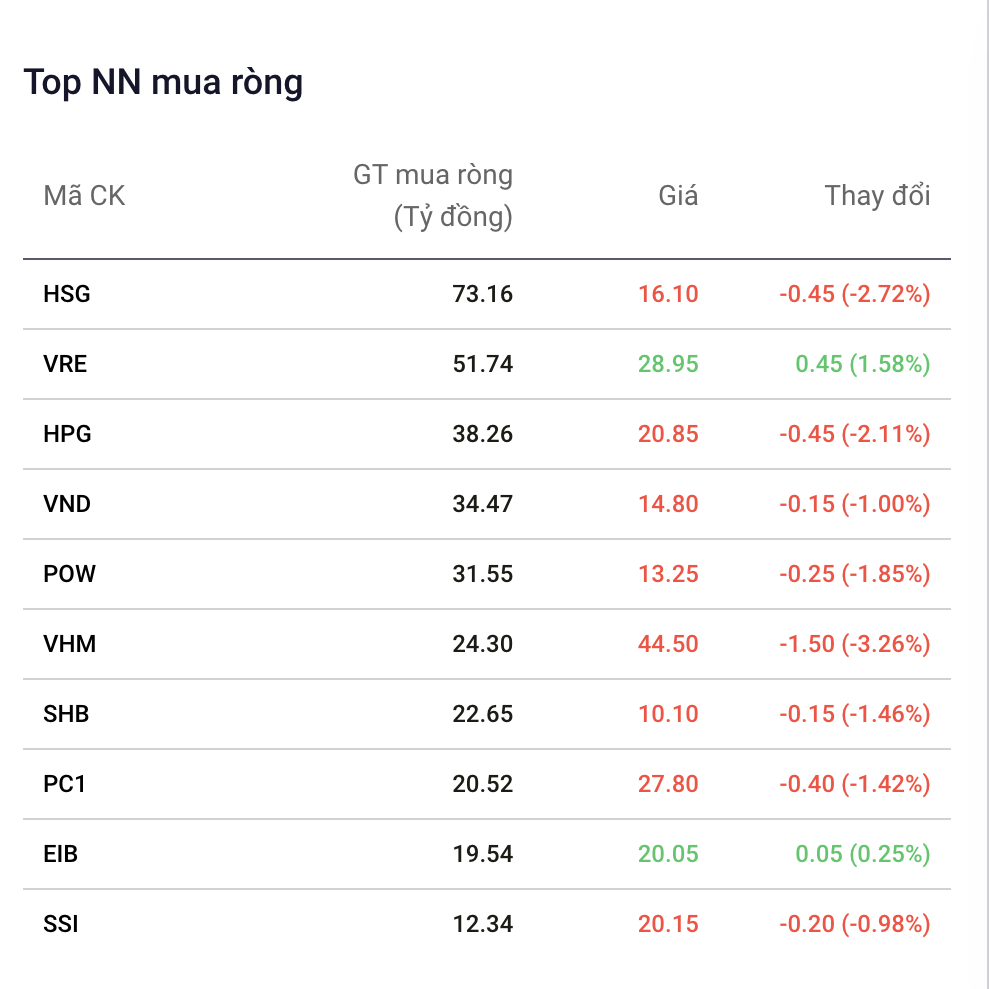Click VRE price 28.95
This screenshot has width=989, height=989.
coord(668,364)
